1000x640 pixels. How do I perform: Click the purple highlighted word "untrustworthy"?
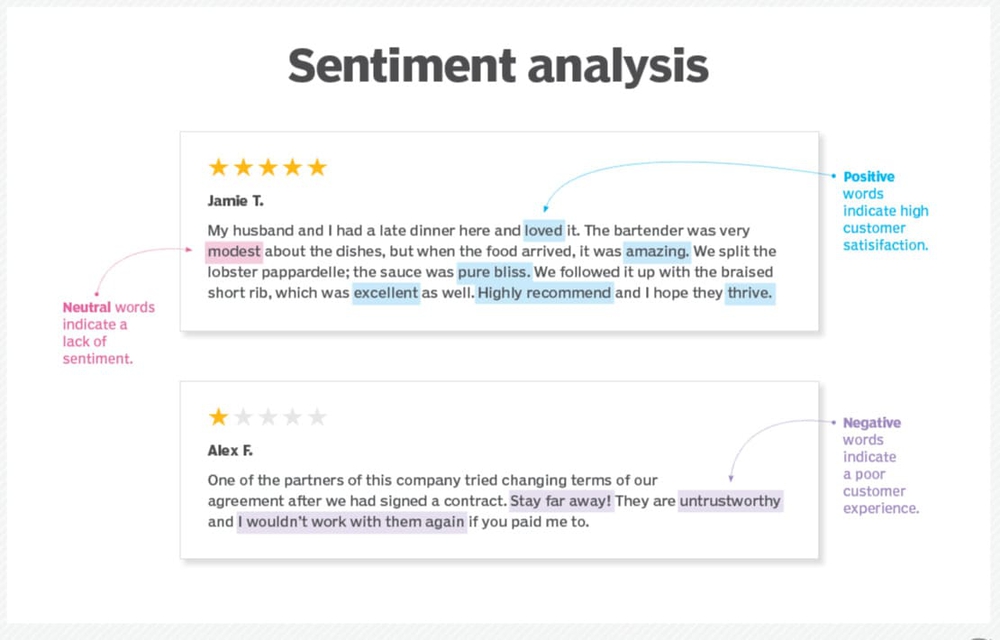pyautogui.click(x=730, y=500)
